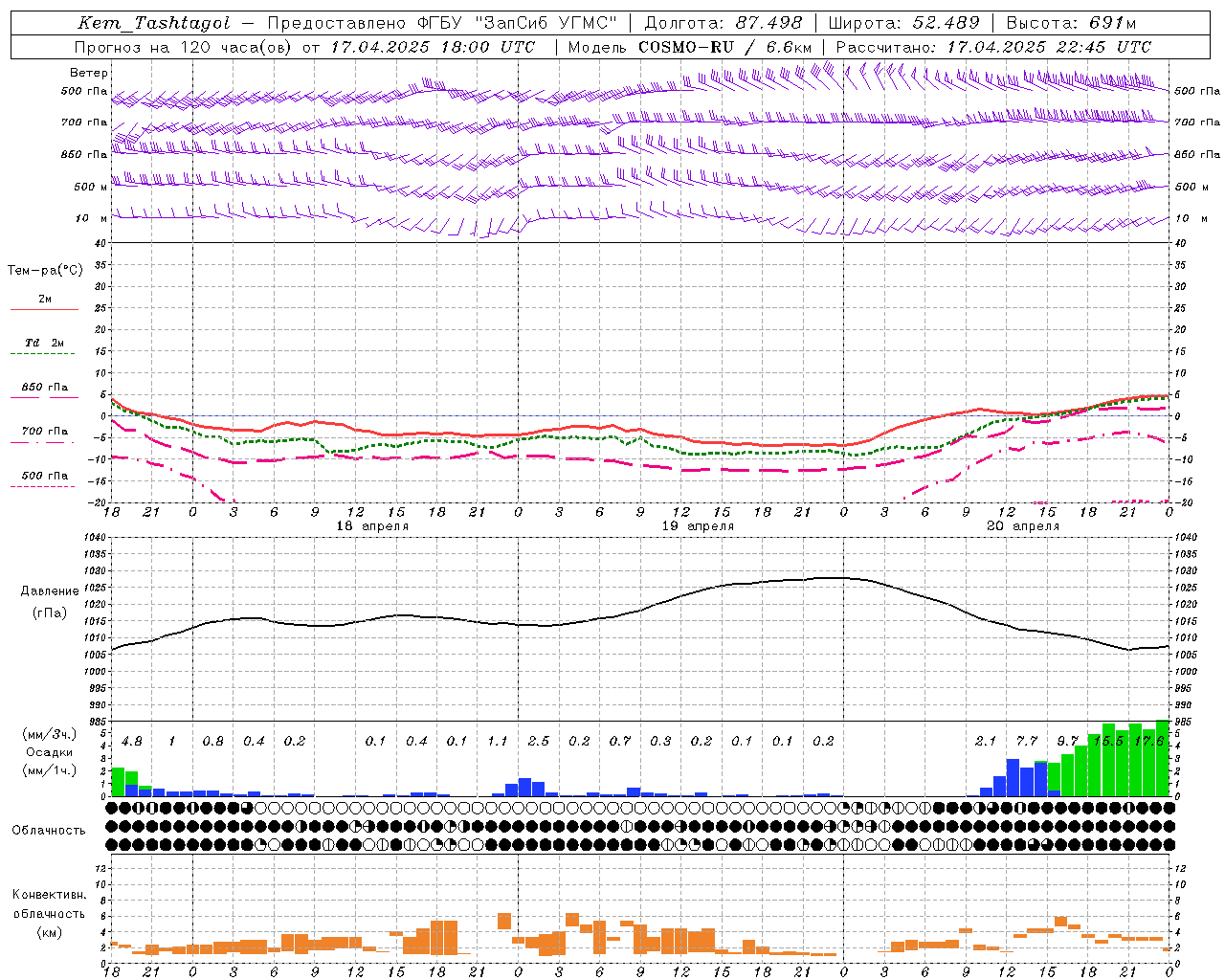Image resolution: width=1225 pixels, height=980 pixels.
Task: Click the 0.8 precipitation total value
Action: pyautogui.click(x=212, y=742)
